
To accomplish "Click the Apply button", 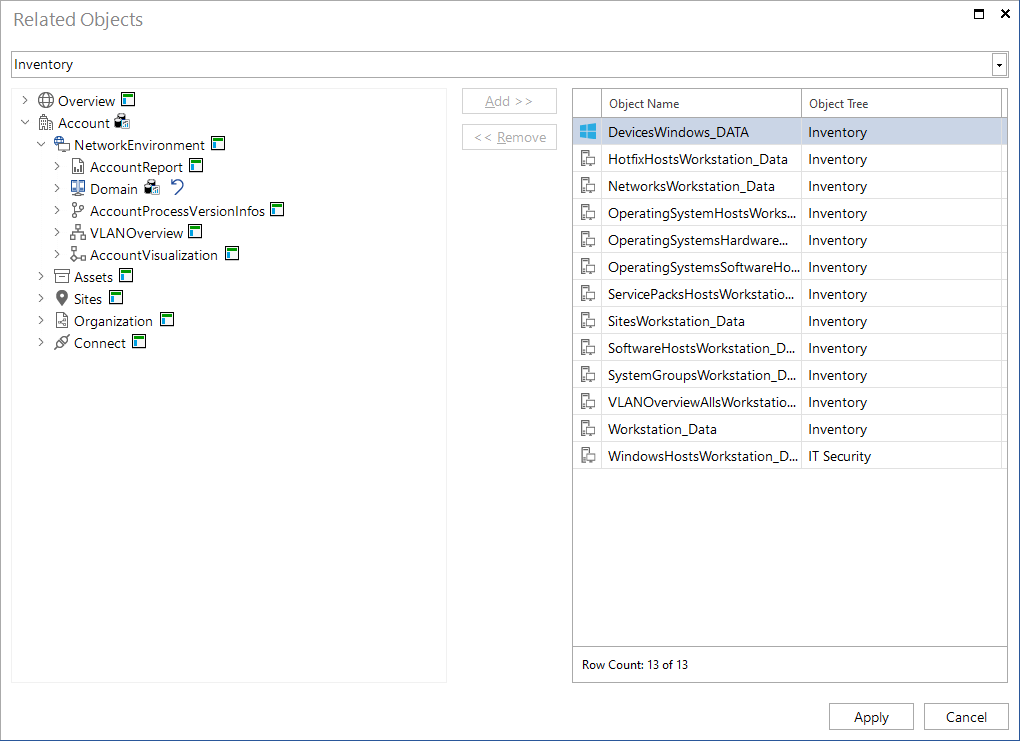I will point(871,716).
